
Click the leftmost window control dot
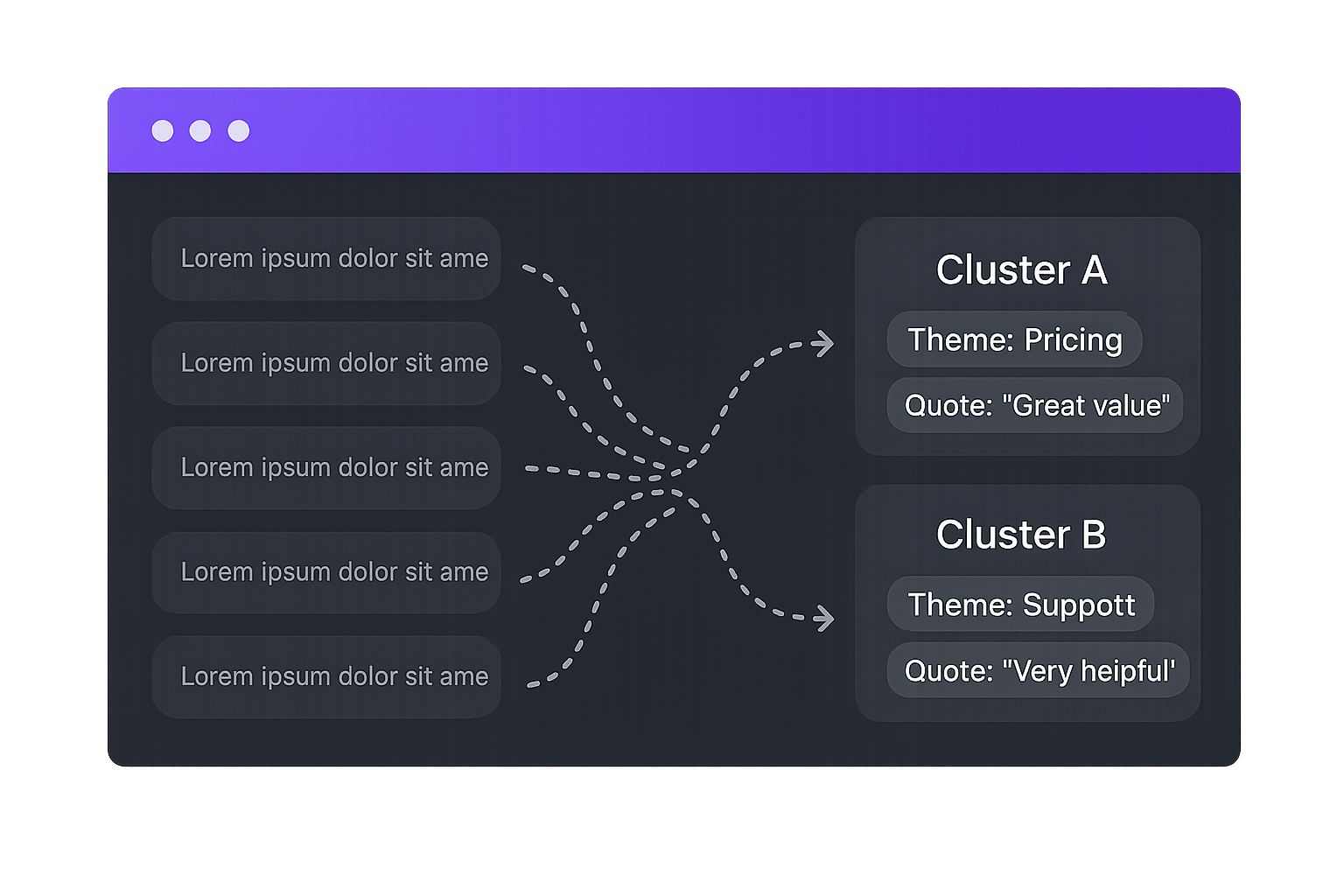163,131
